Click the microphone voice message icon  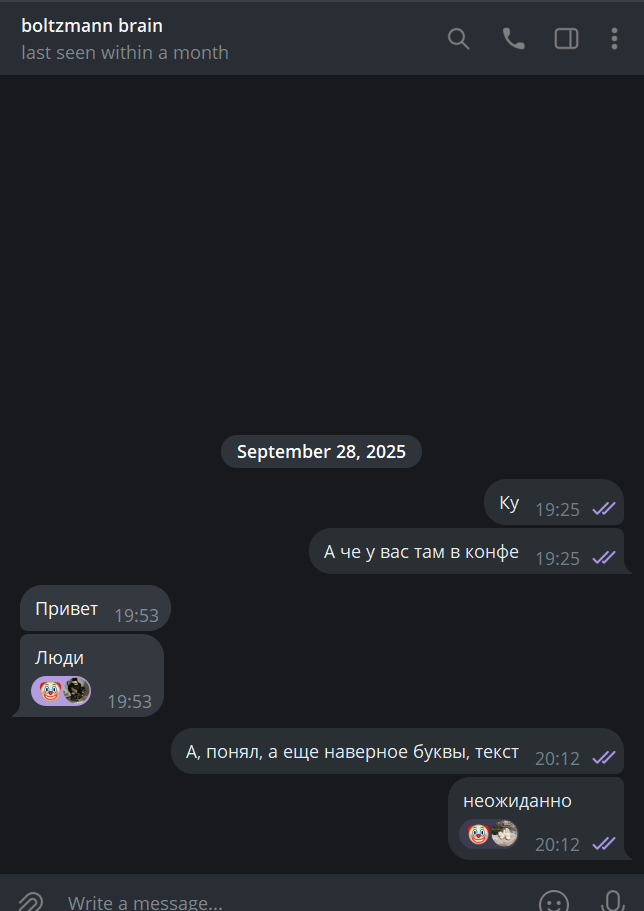[612, 901]
